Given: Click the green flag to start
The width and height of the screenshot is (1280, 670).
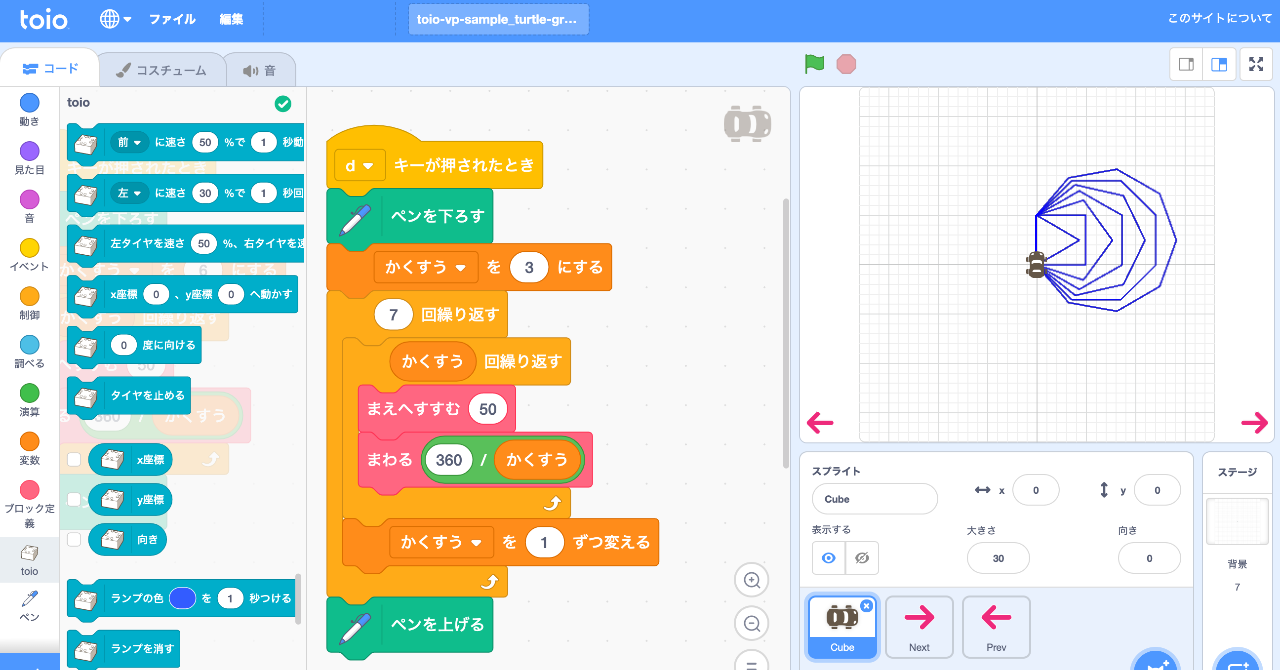Looking at the screenshot, I should [x=814, y=63].
